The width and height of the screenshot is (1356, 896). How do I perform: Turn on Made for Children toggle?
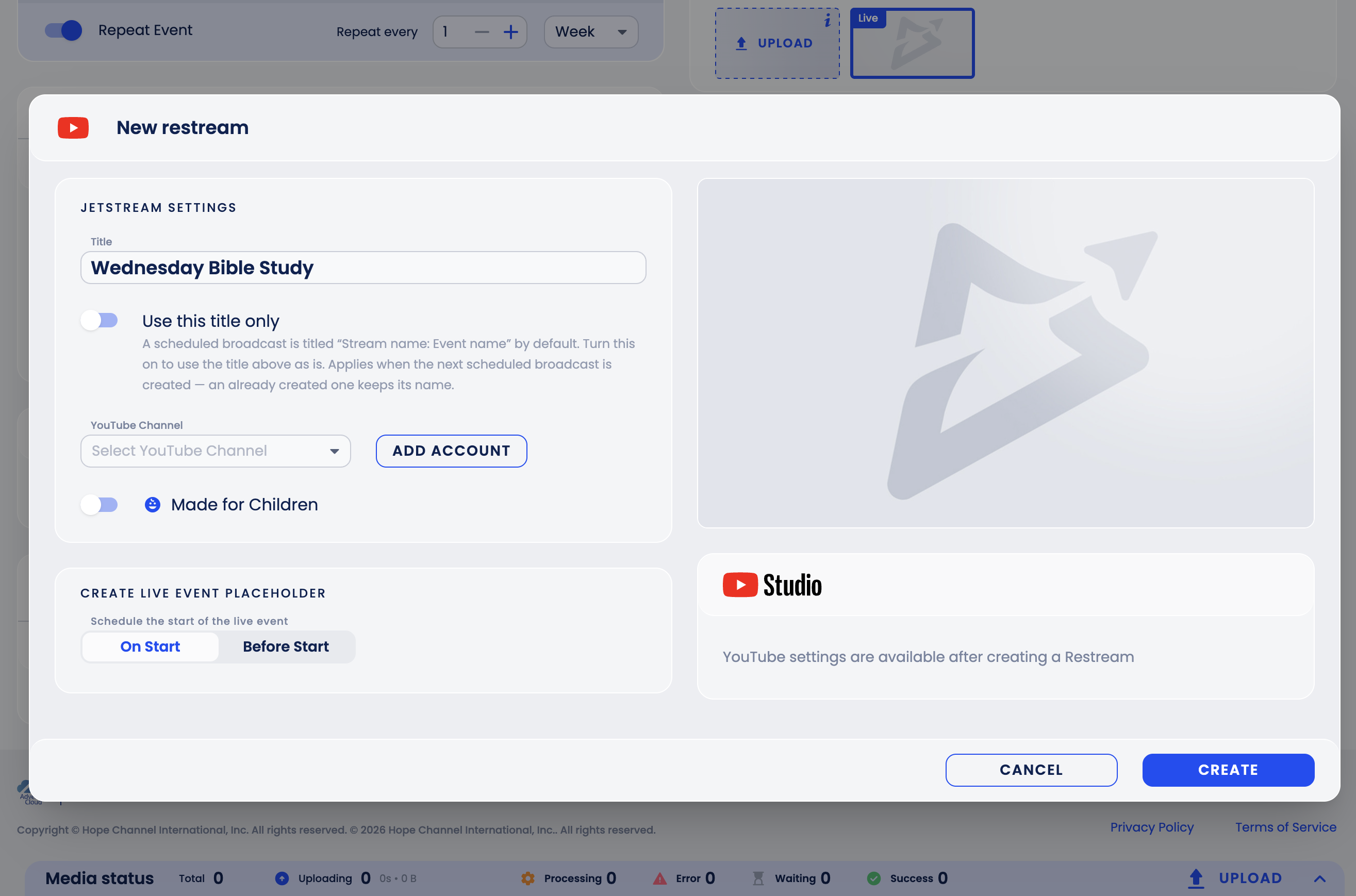click(100, 505)
